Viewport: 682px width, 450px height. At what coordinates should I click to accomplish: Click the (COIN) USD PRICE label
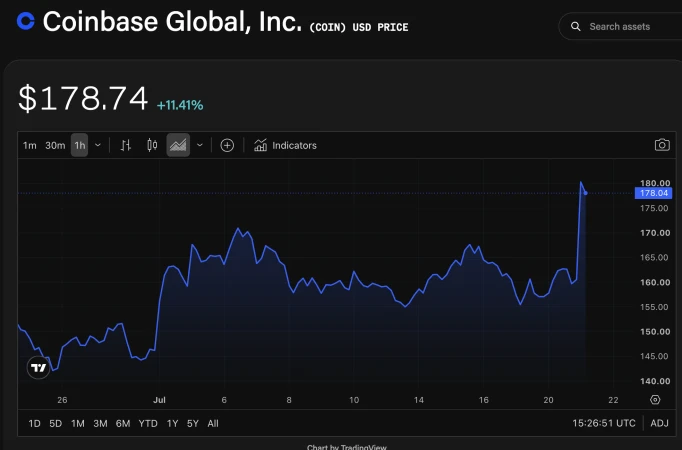click(x=359, y=27)
